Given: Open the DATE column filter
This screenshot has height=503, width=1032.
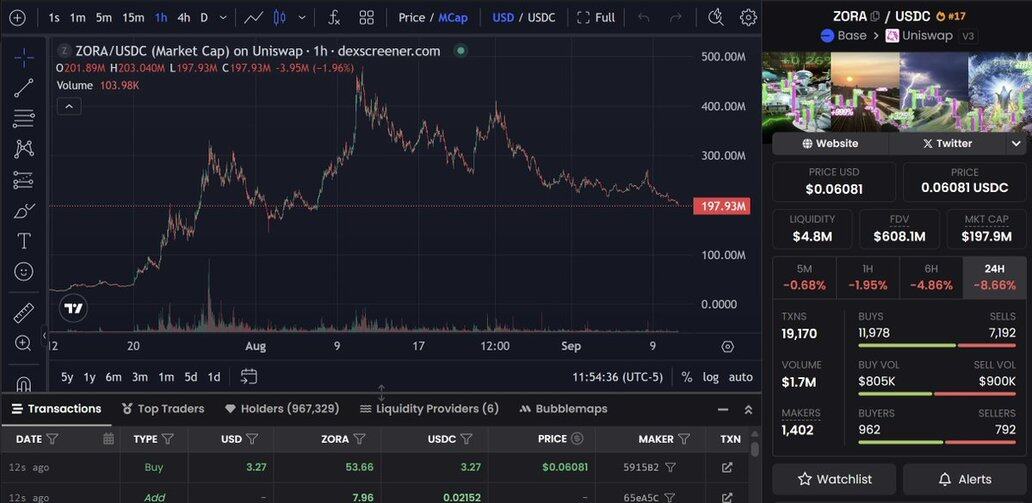Looking at the screenshot, I should pyautogui.click(x=53, y=438).
